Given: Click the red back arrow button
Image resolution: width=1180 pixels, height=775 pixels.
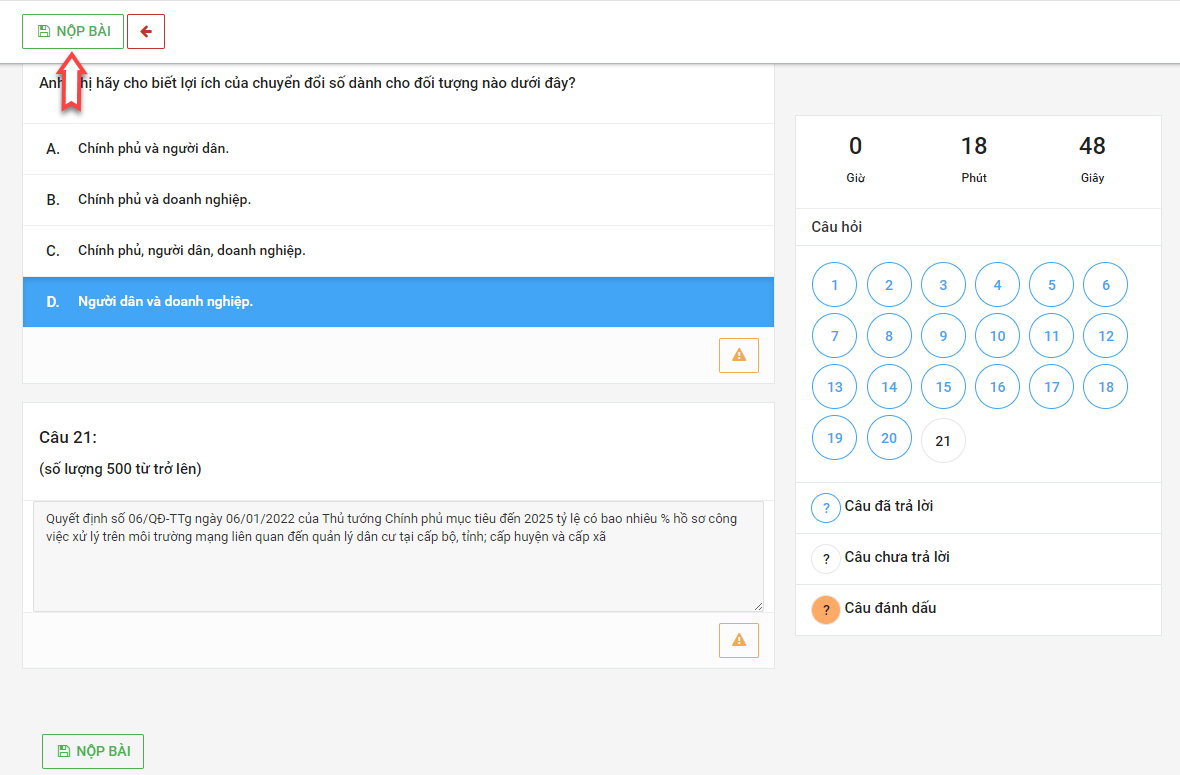Looking at the screenshot, I should coord(146,31).
